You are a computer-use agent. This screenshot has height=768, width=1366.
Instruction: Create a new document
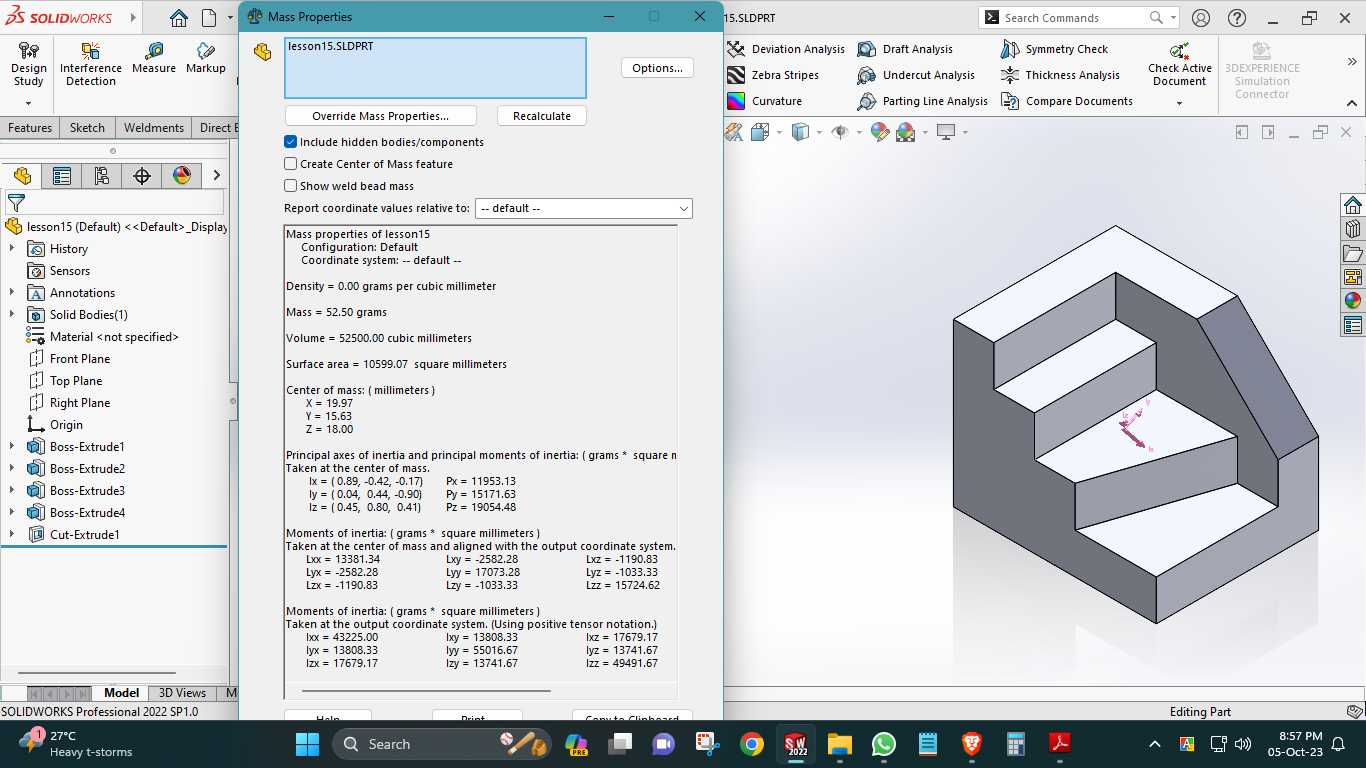pyautogui.click(x=209, y=18)
